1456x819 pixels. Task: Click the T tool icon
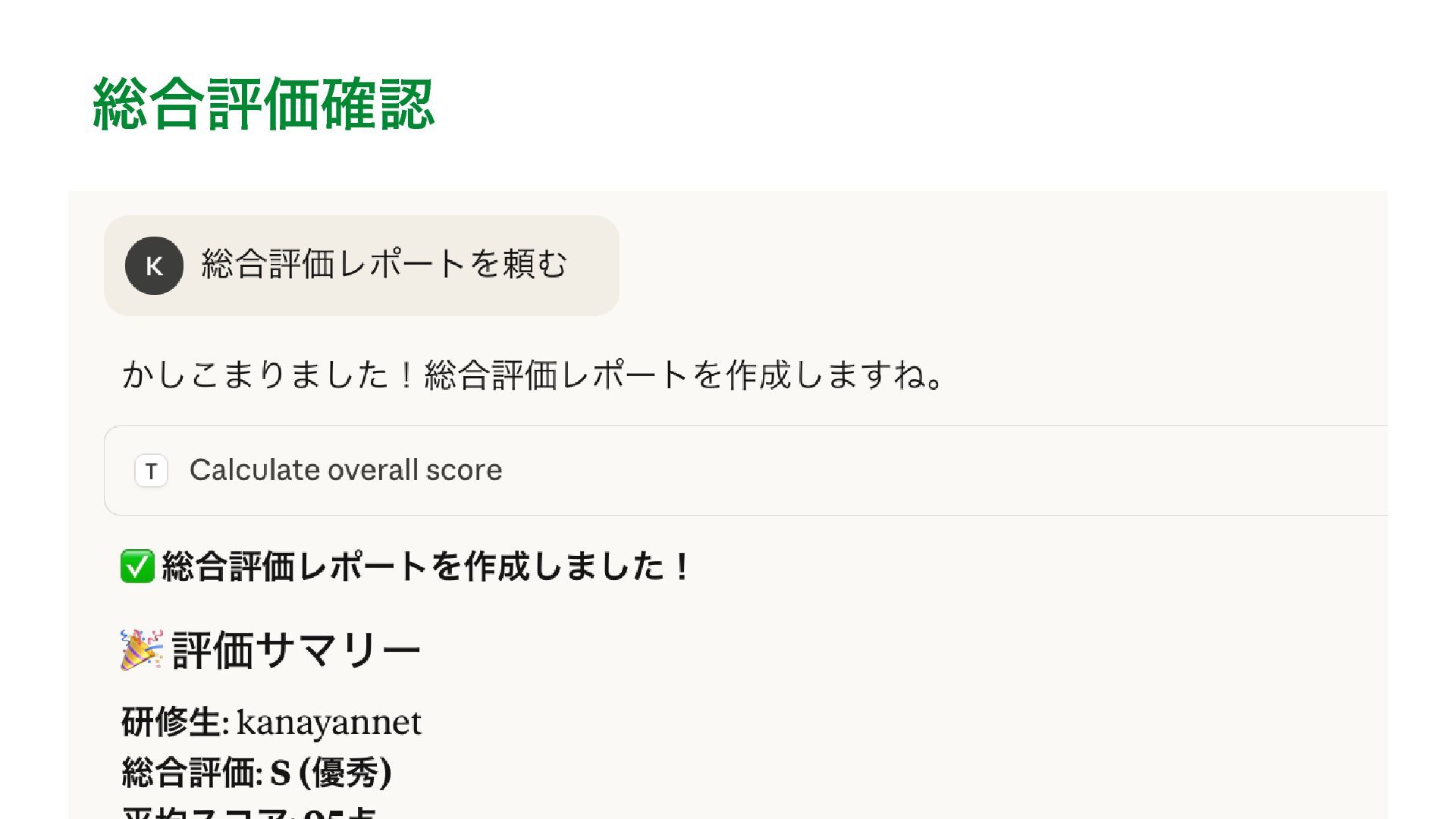click(x=151, y=471)
